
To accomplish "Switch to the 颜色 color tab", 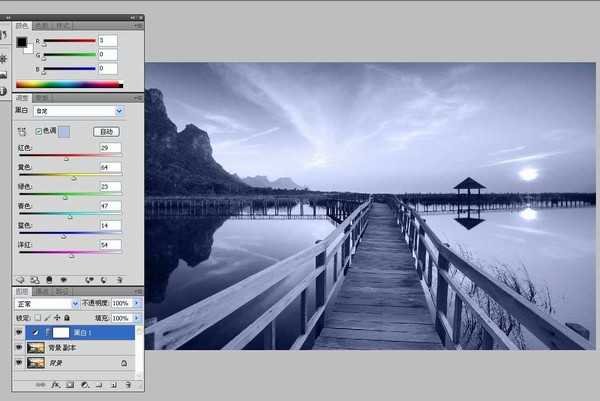I will point(22,25).
